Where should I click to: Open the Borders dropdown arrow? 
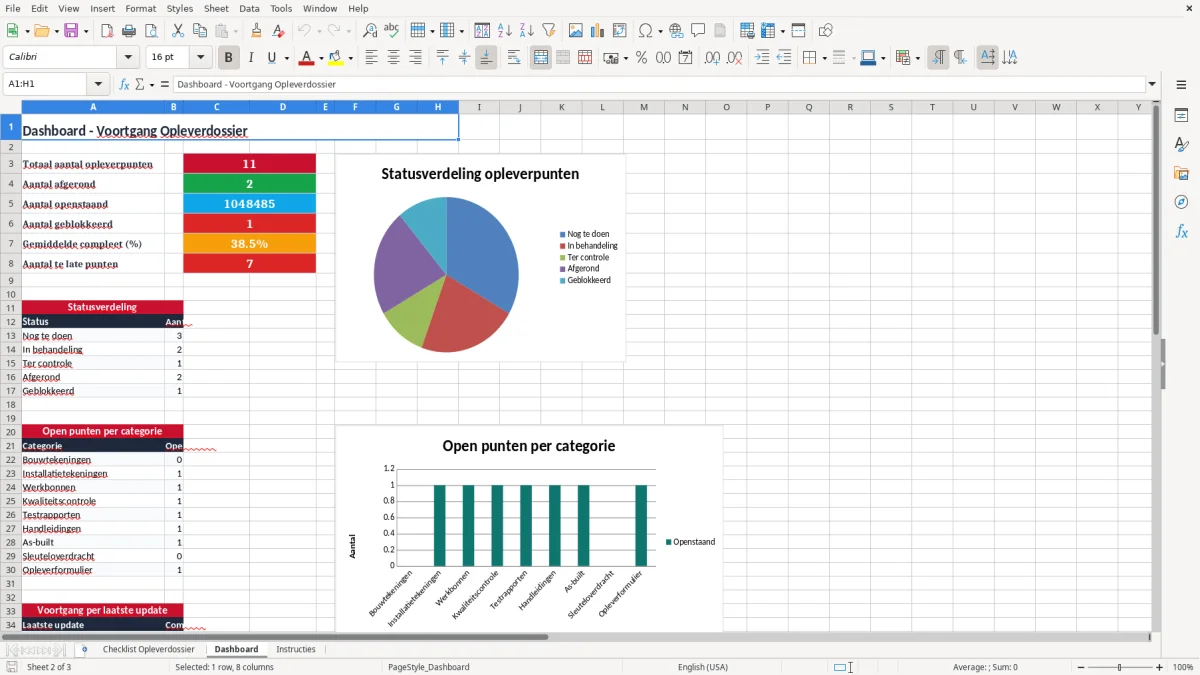824,58
